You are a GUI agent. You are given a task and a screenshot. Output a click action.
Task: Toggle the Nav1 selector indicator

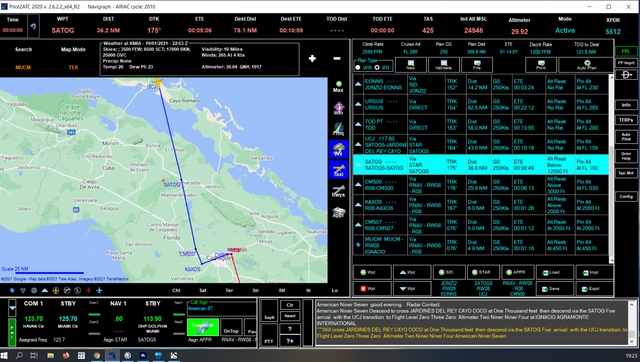click(x=179, y=314)
